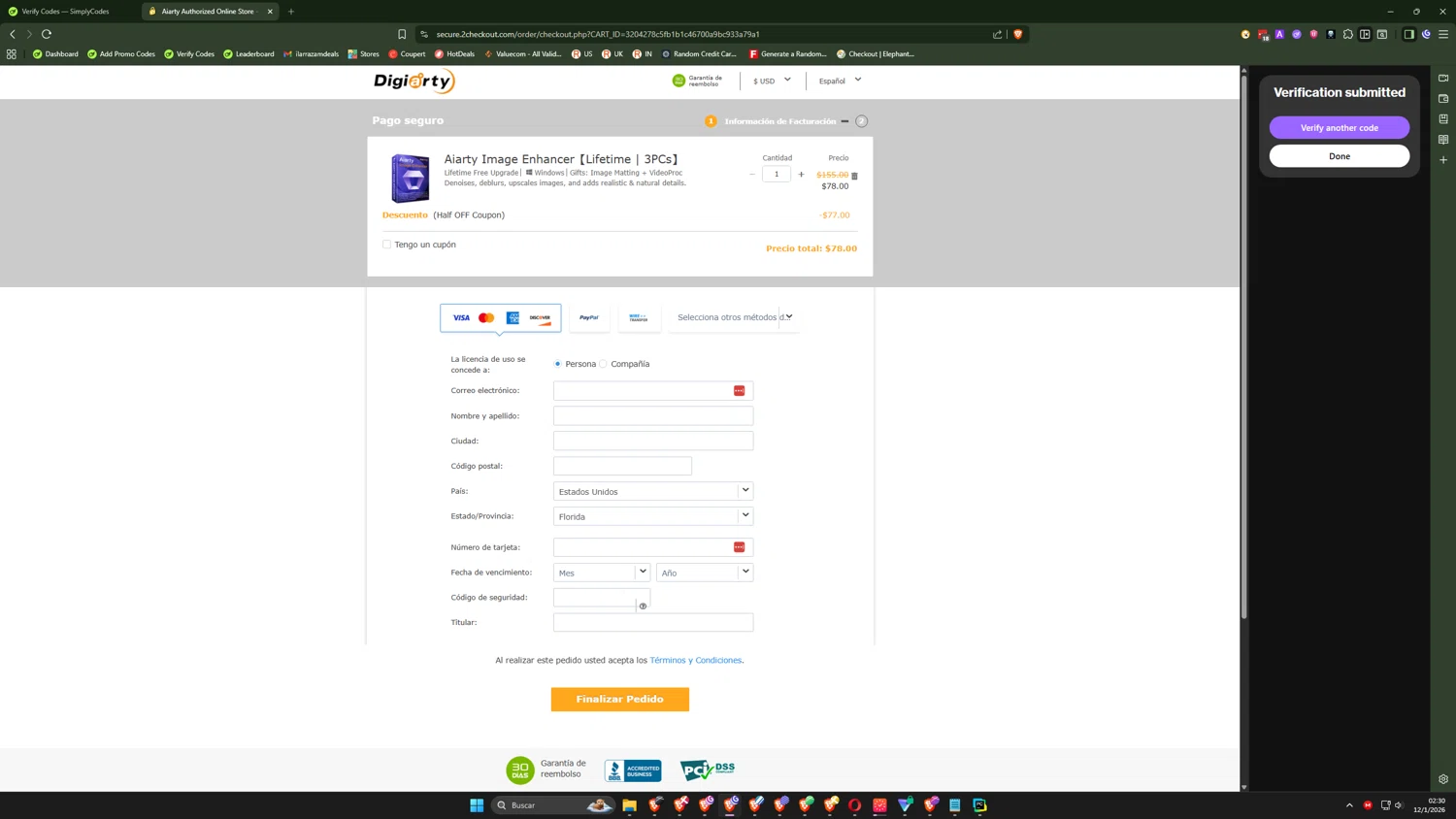
Task: Open Opera browser from the taskbar
Action: (x=854, y=805)
